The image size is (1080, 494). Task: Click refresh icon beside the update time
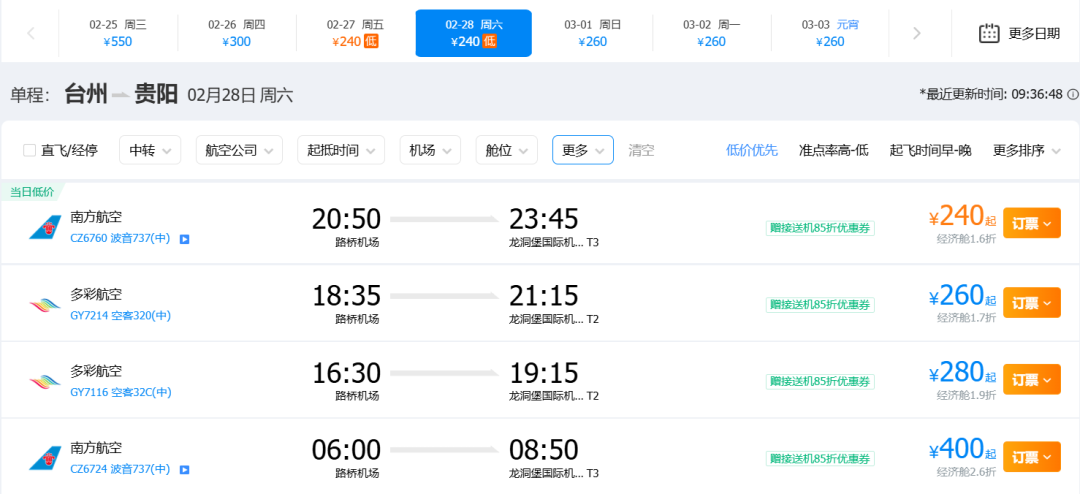pyautogui.click(x=1072, y=94)
